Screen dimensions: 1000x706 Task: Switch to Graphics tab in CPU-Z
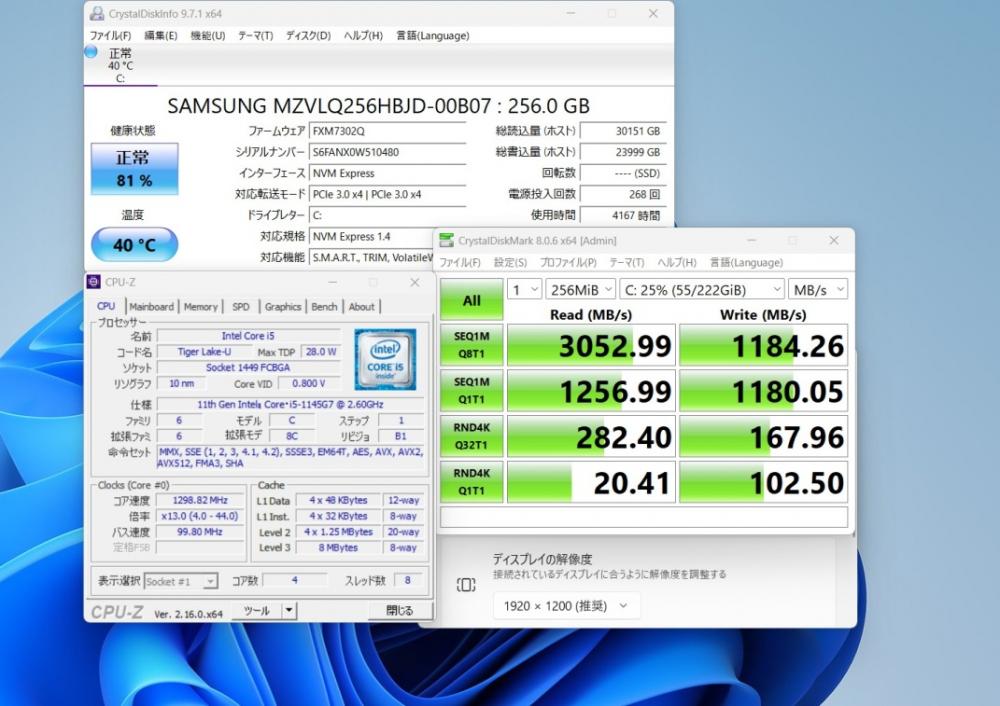(283, 307)
